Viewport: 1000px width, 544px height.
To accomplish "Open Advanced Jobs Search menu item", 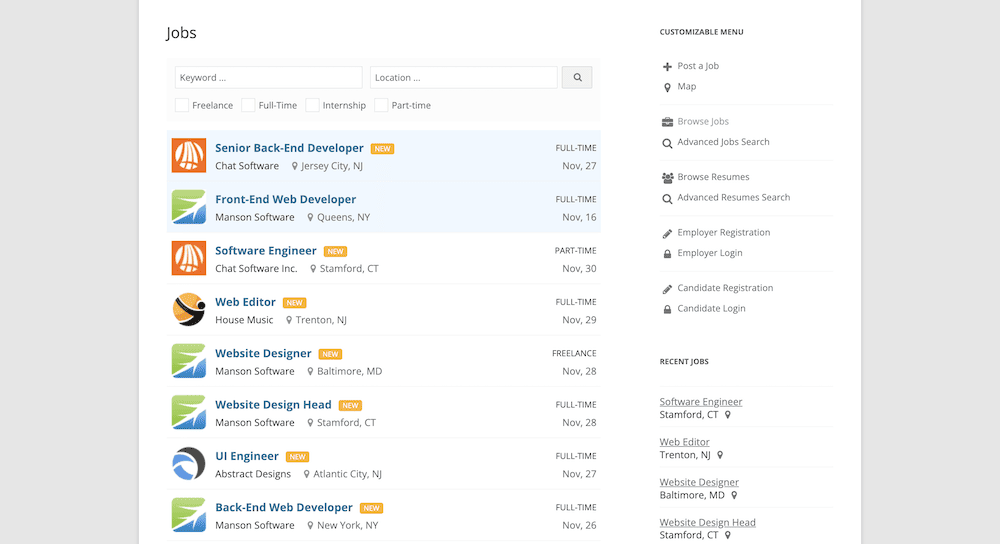I will coord(723,142).
